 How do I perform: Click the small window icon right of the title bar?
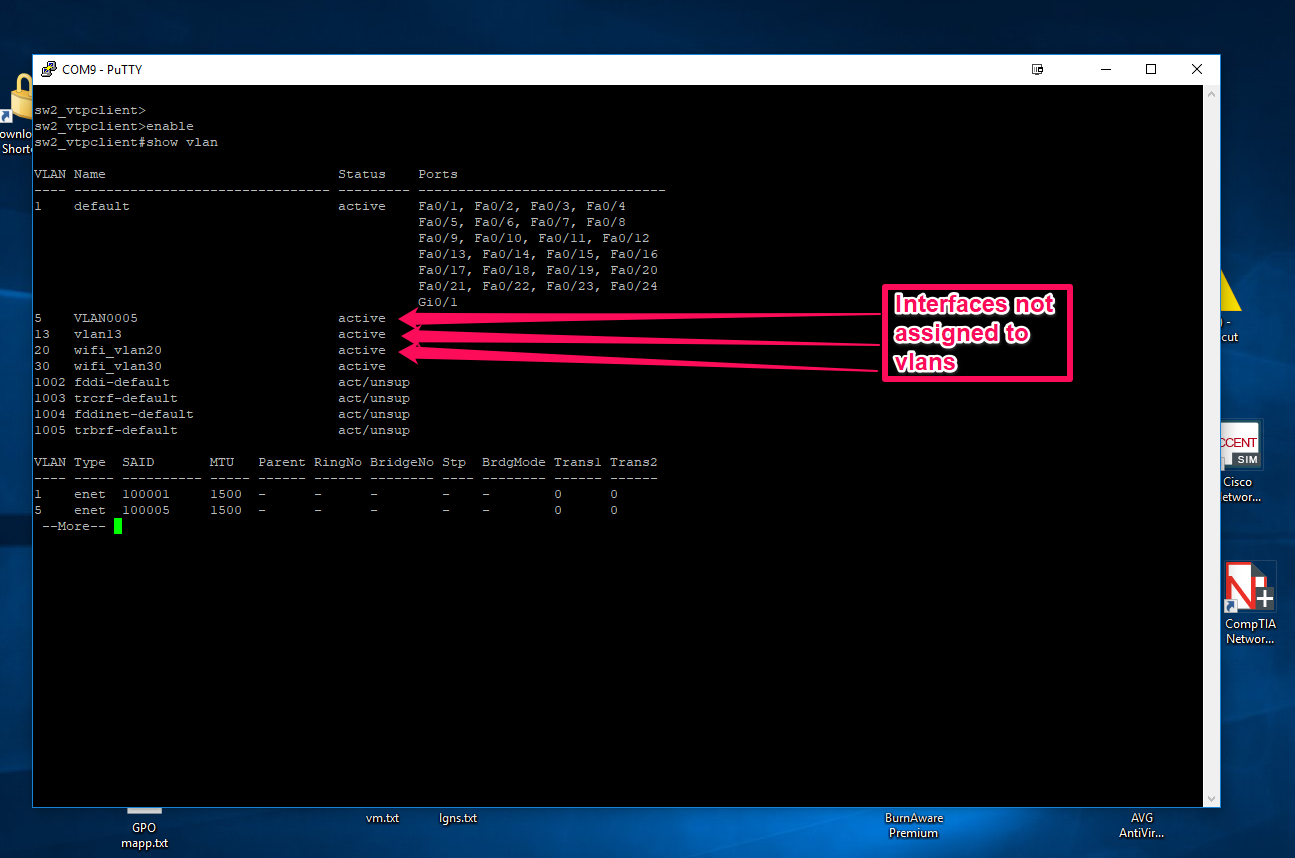pyautogui.click(x=1037, y=69)
